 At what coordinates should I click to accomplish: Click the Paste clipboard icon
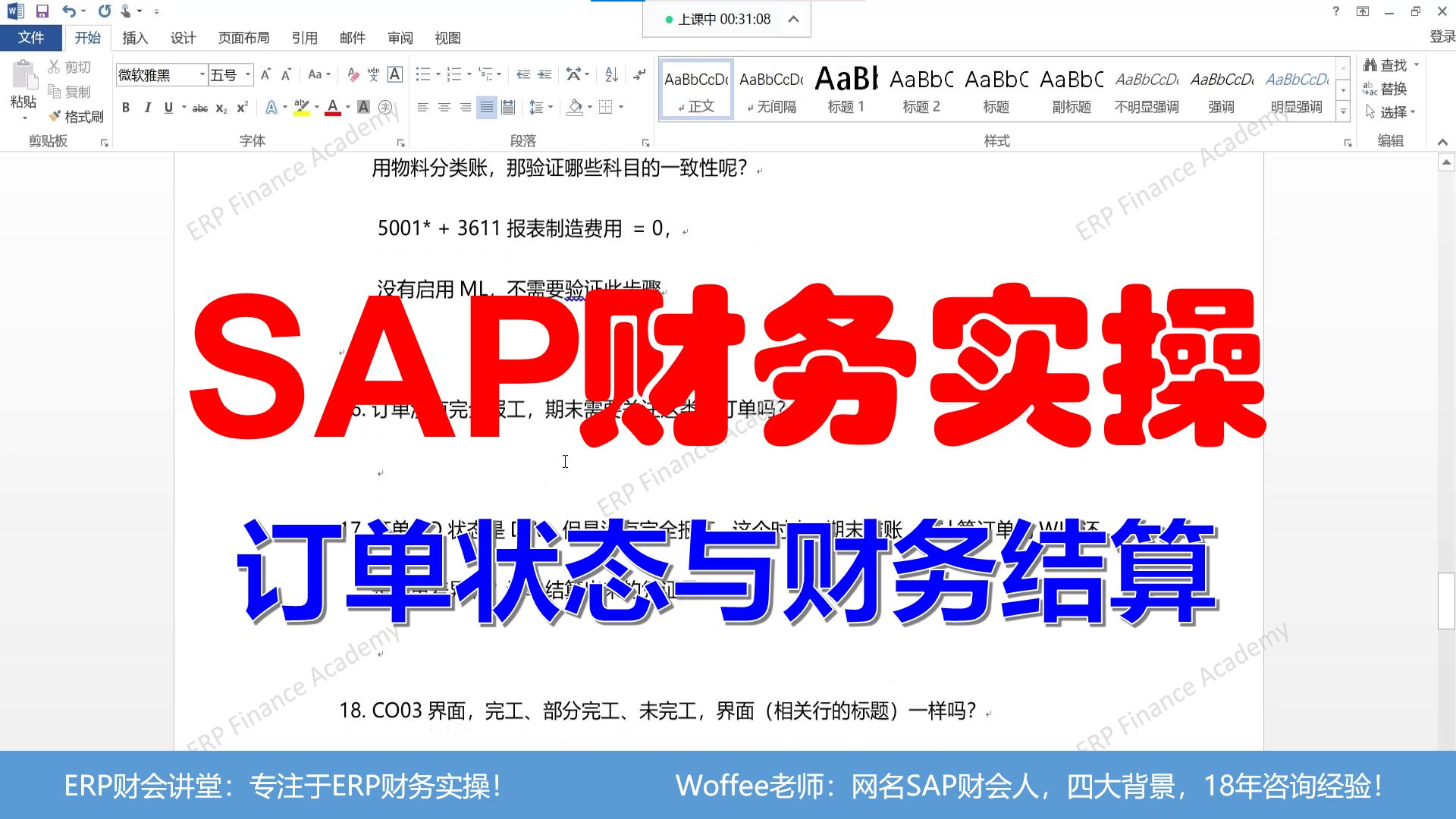coord(24,76)
